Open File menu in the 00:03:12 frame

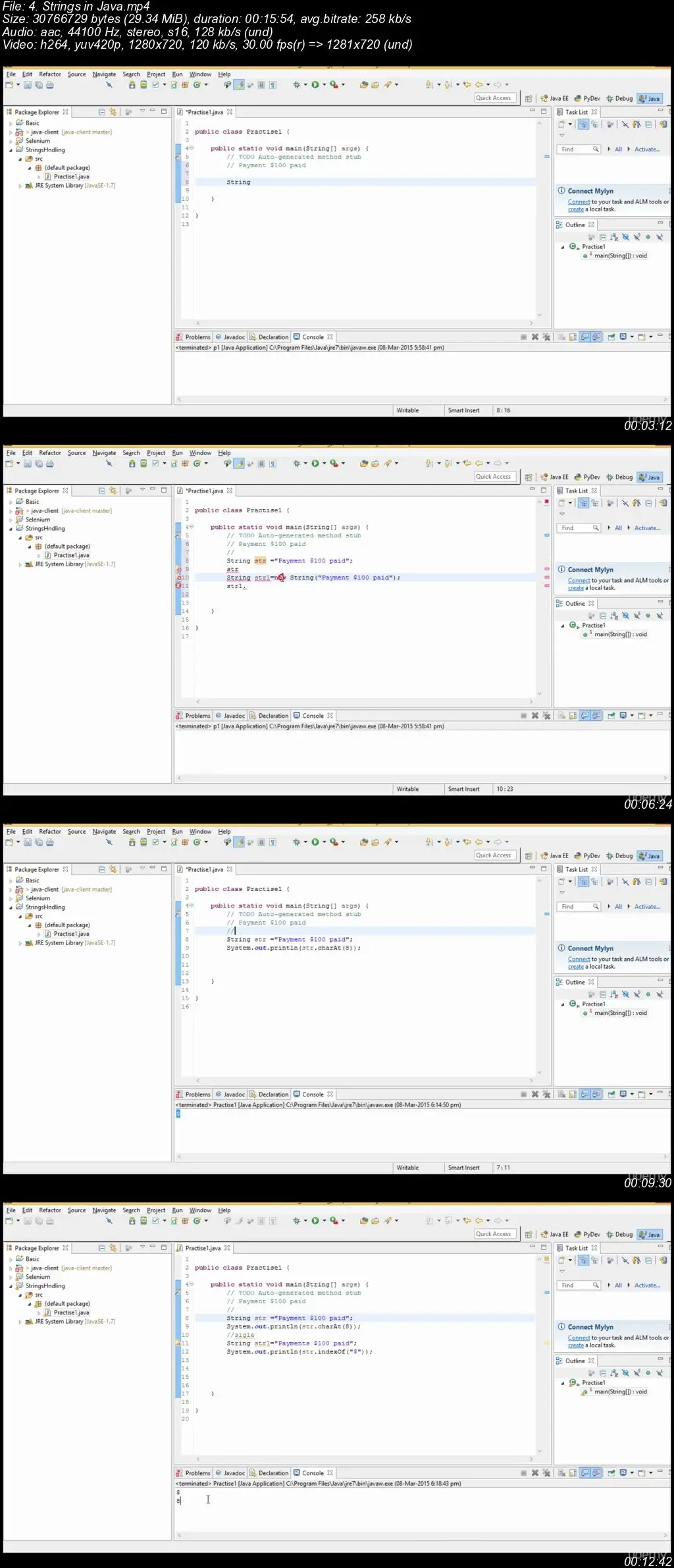pyautogui.click(x=11, y=74)
